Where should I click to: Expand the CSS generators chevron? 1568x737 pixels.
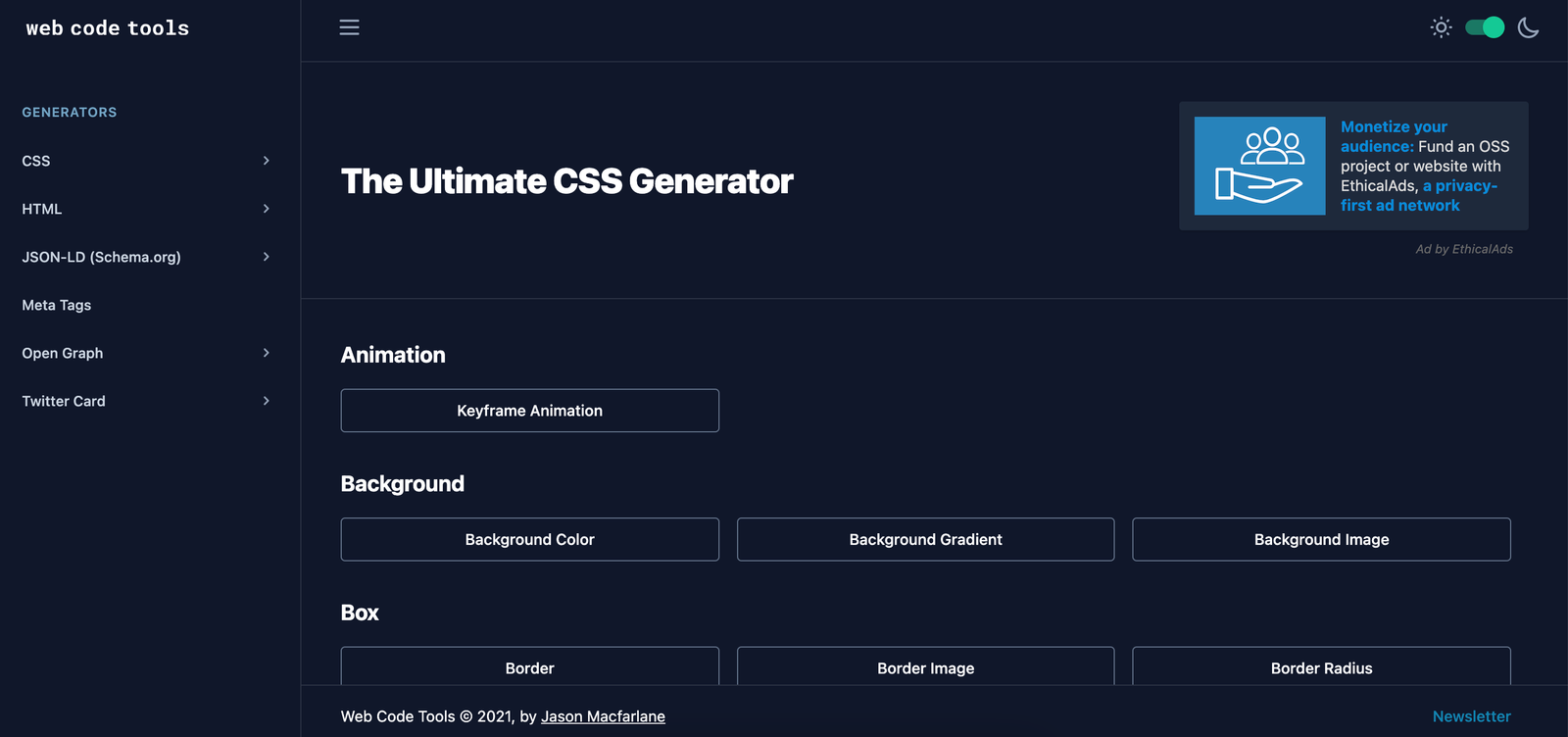point(266,161)
